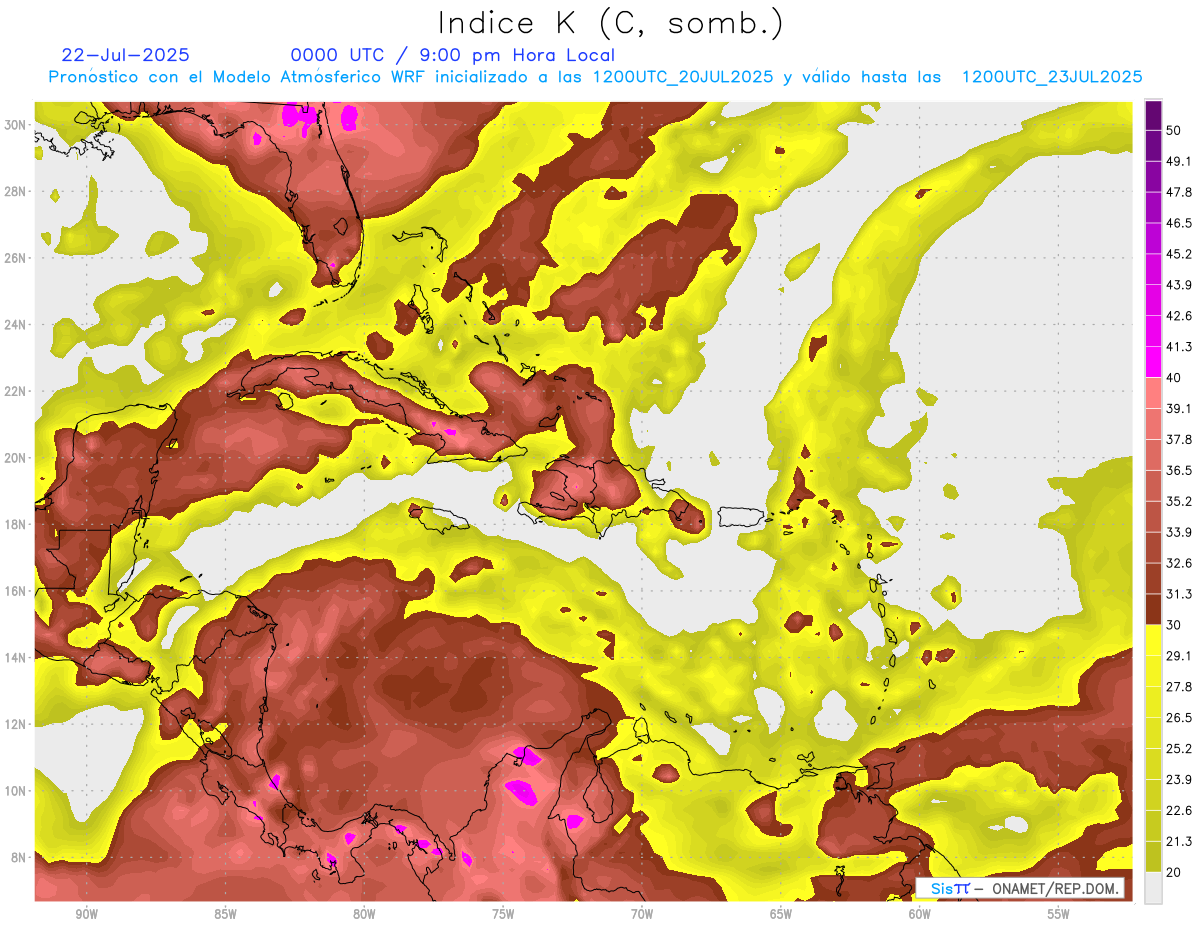Viewport: 1200px width, 927px height.
Task: Select the dark brown swatch between 30 and 31.3
Action: (1153, 609)
